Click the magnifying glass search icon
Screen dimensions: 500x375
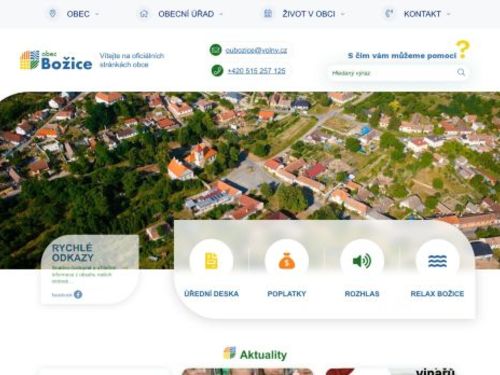click(461, 72)
